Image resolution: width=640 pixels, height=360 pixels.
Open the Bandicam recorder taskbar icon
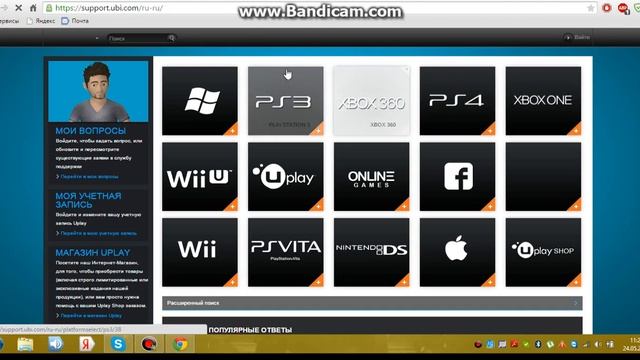149,344
